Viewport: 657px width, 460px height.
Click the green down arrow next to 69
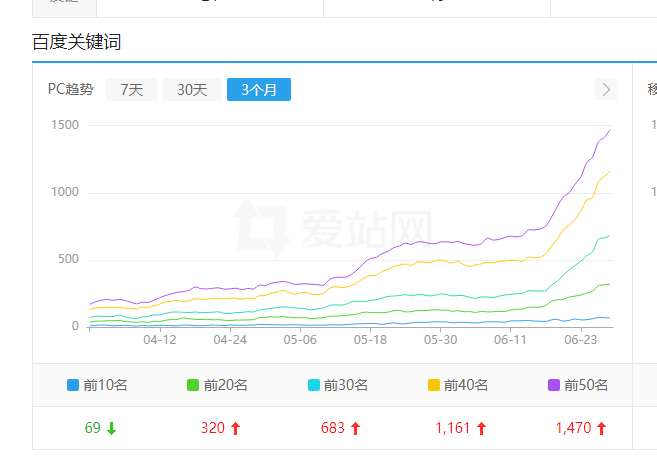111,429
